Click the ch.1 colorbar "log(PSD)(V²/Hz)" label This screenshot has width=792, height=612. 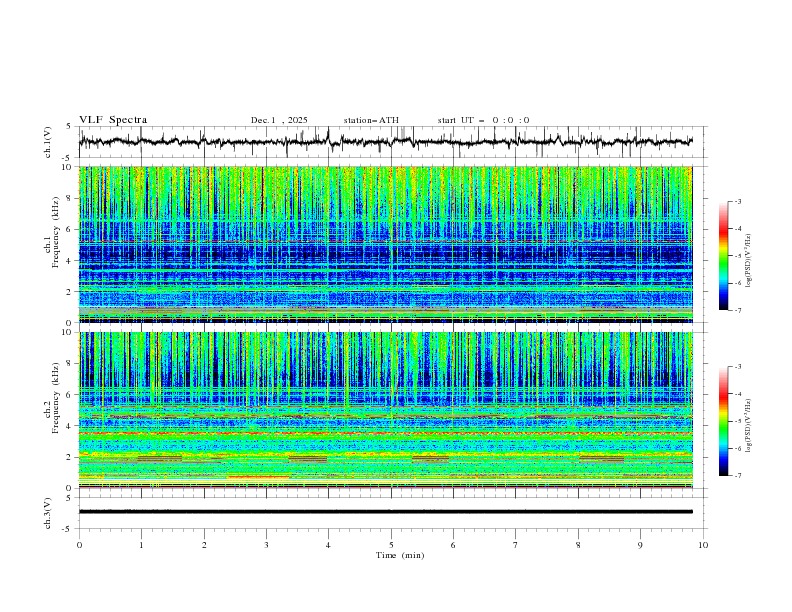point(748,261)
